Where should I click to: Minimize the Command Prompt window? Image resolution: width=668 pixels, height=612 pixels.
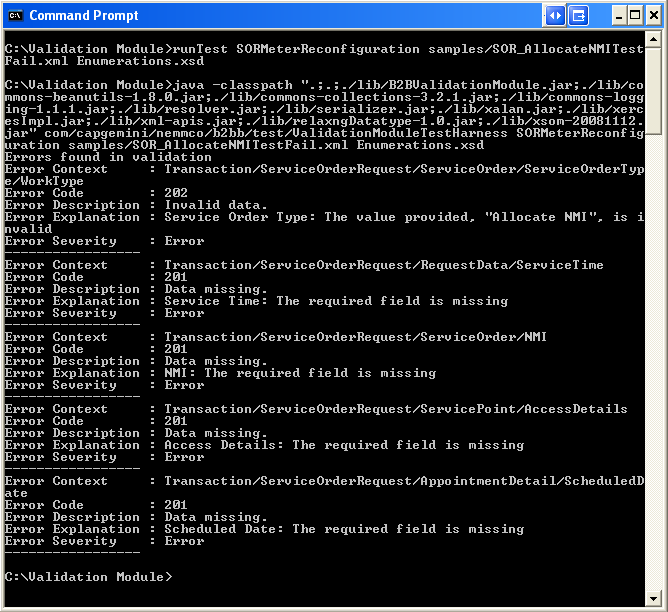tap(619, 16)
